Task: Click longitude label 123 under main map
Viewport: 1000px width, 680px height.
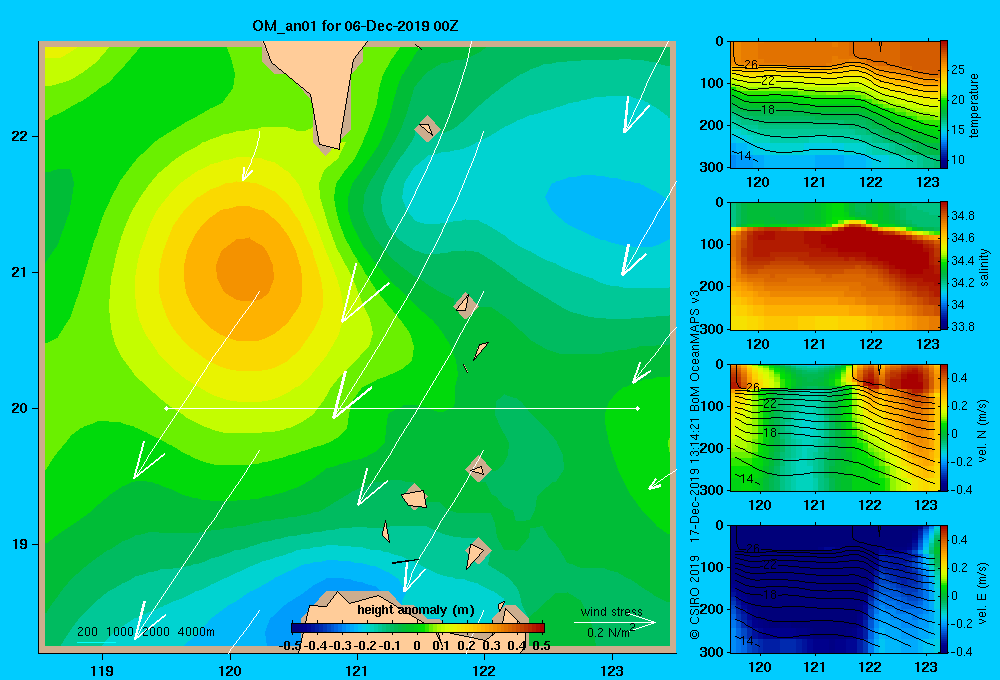Action: (x=612, y=670)
